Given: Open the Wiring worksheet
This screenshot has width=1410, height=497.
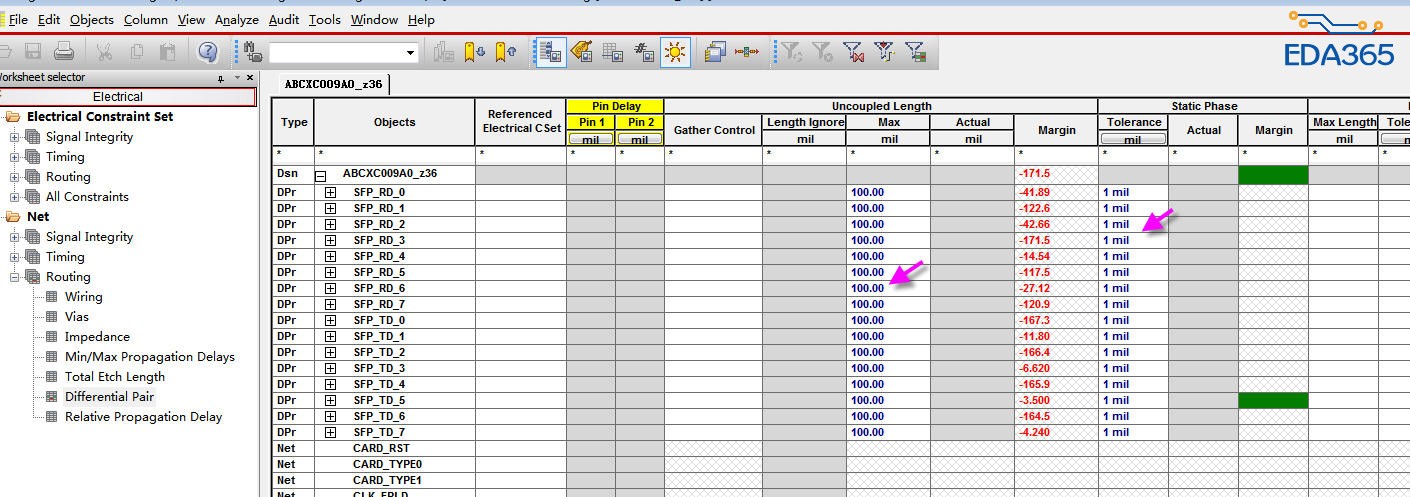Looking at the screenshot, I should click(83, 297).
